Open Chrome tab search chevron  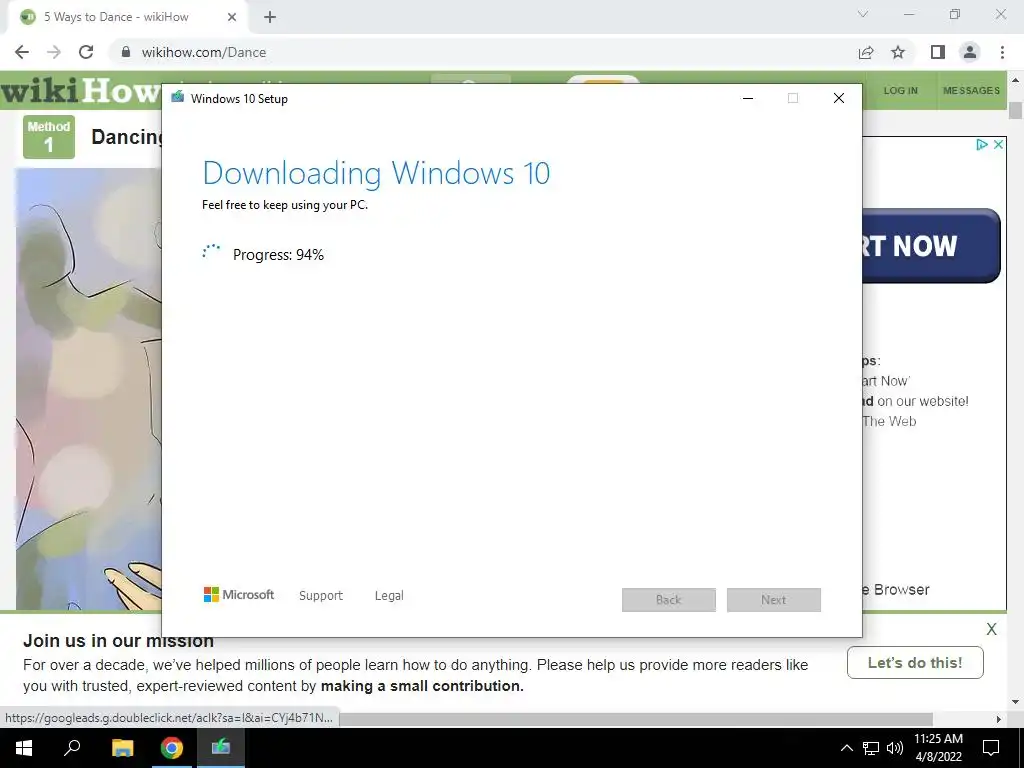coord(863,14)
